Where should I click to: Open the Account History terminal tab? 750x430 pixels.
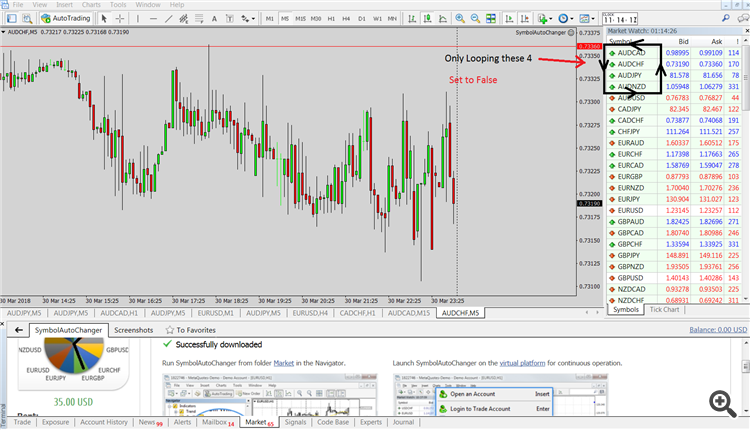pos(104,422)
